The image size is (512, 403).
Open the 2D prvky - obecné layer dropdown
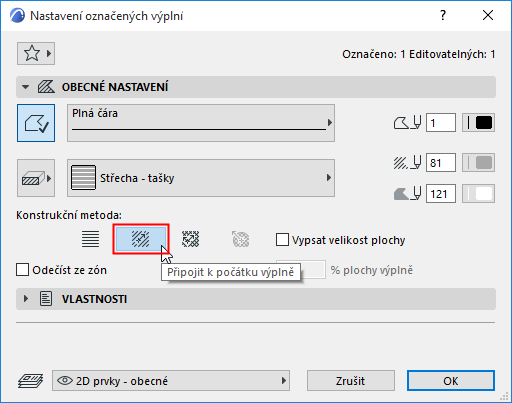pos(171,381)
